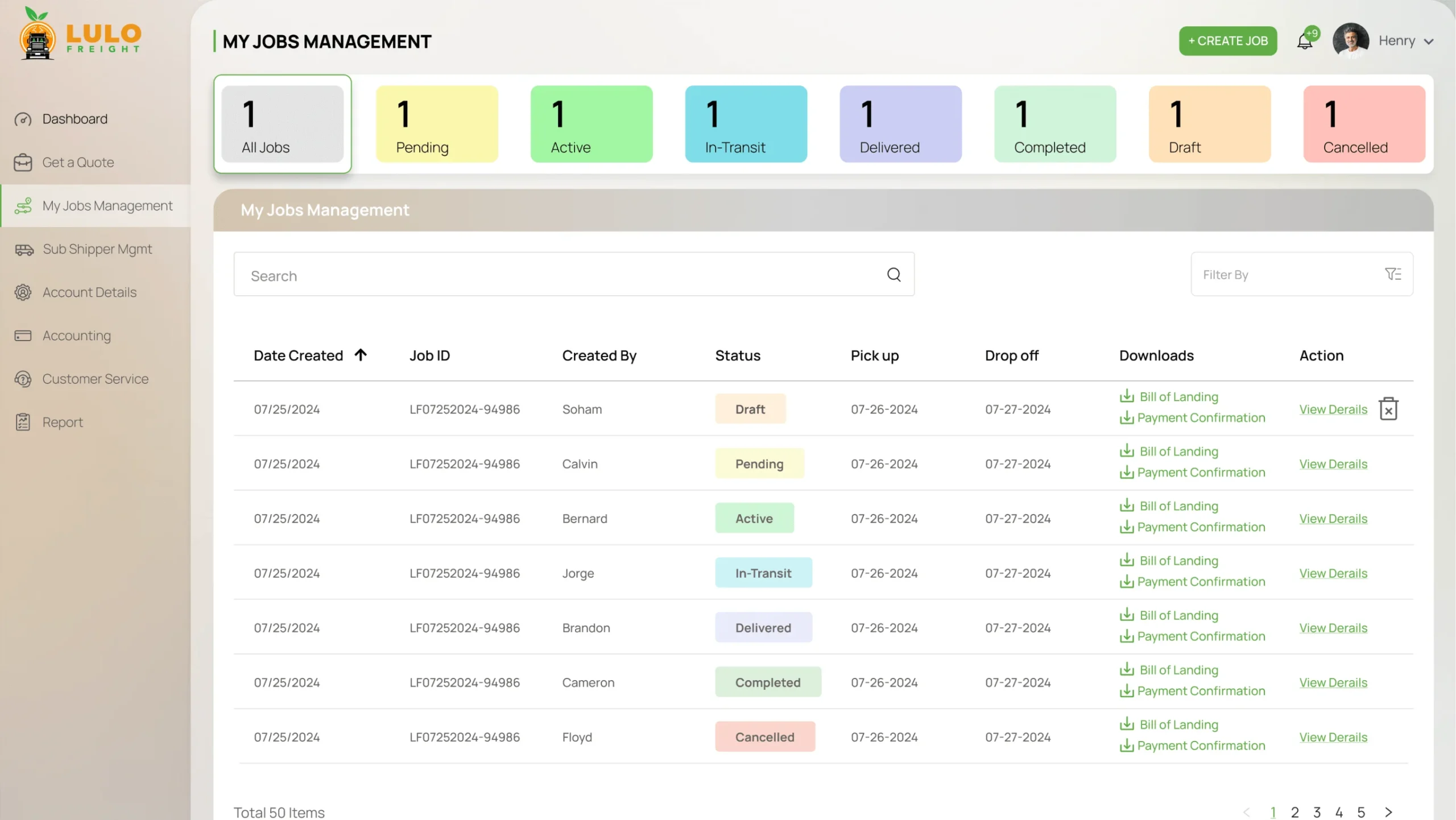1456x820 pixels.
Task: Go to previous page arrow
Action: click(x=1246, y=812)
